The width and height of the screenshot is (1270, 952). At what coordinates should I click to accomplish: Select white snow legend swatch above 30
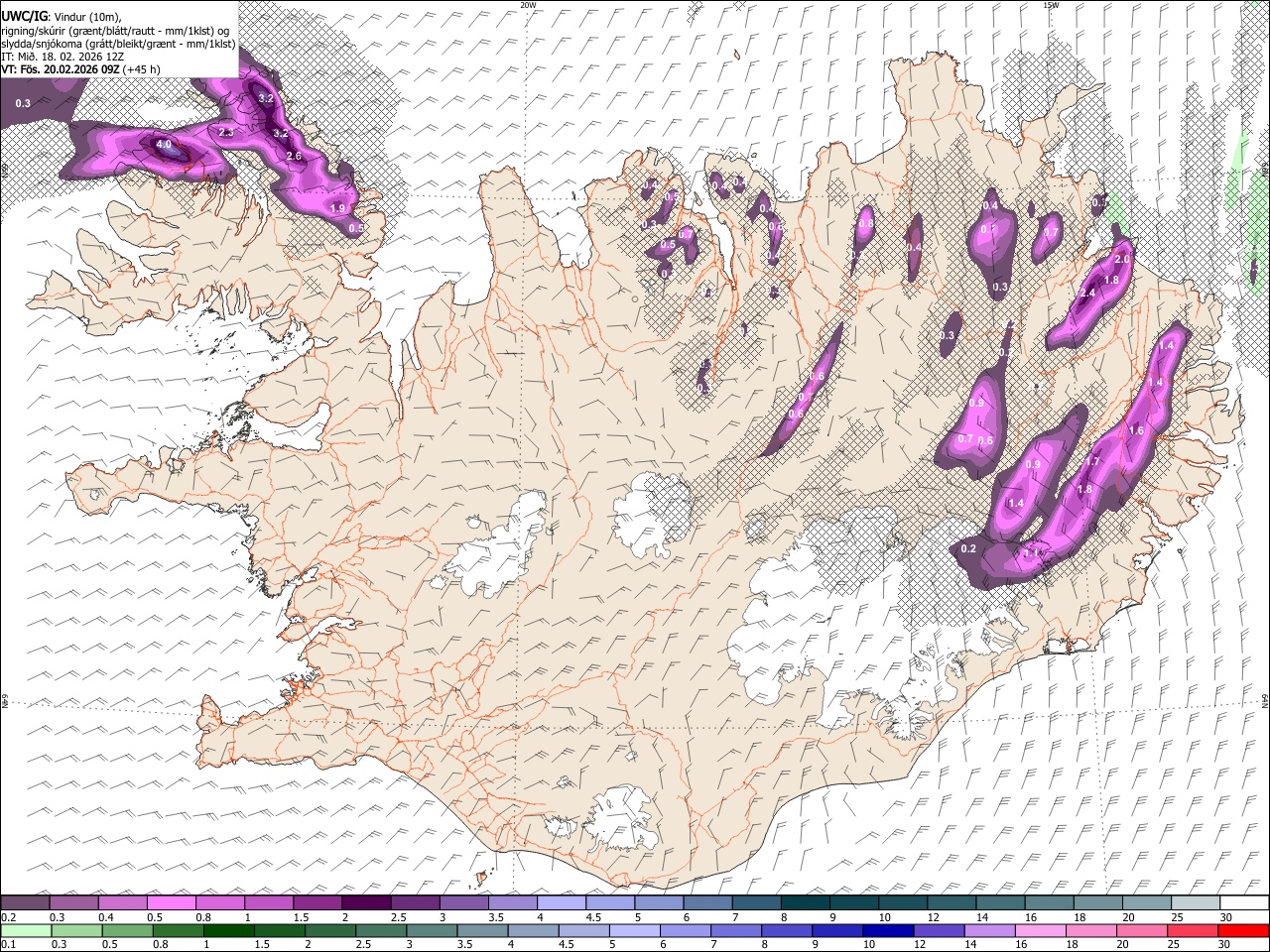pos(1245,902)
